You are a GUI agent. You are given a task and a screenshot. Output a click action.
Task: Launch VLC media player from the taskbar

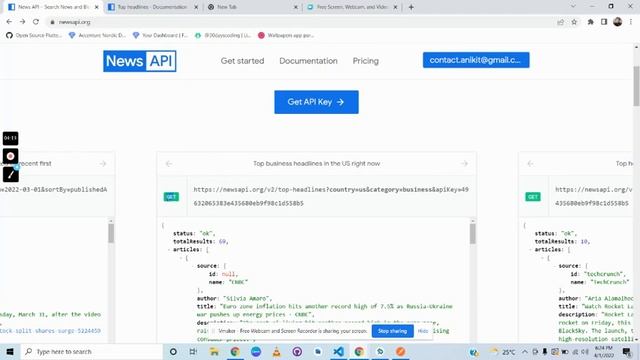pyautogui.click(x=276, y=351)
